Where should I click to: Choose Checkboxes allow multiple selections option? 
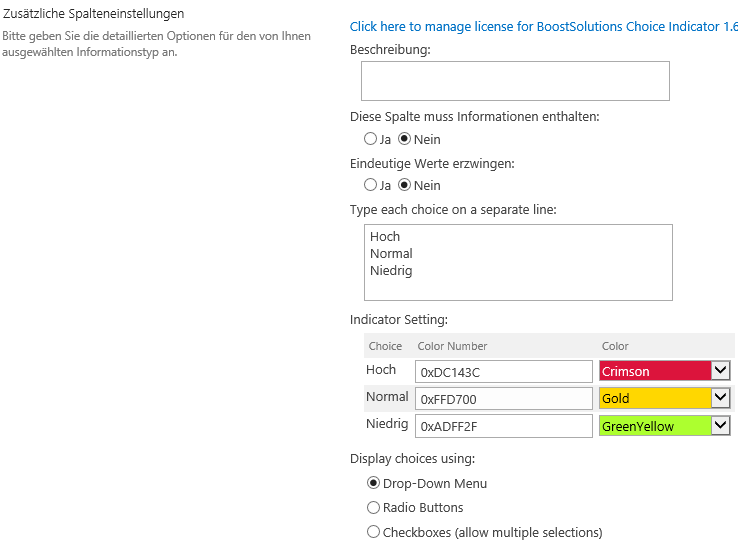373,532
